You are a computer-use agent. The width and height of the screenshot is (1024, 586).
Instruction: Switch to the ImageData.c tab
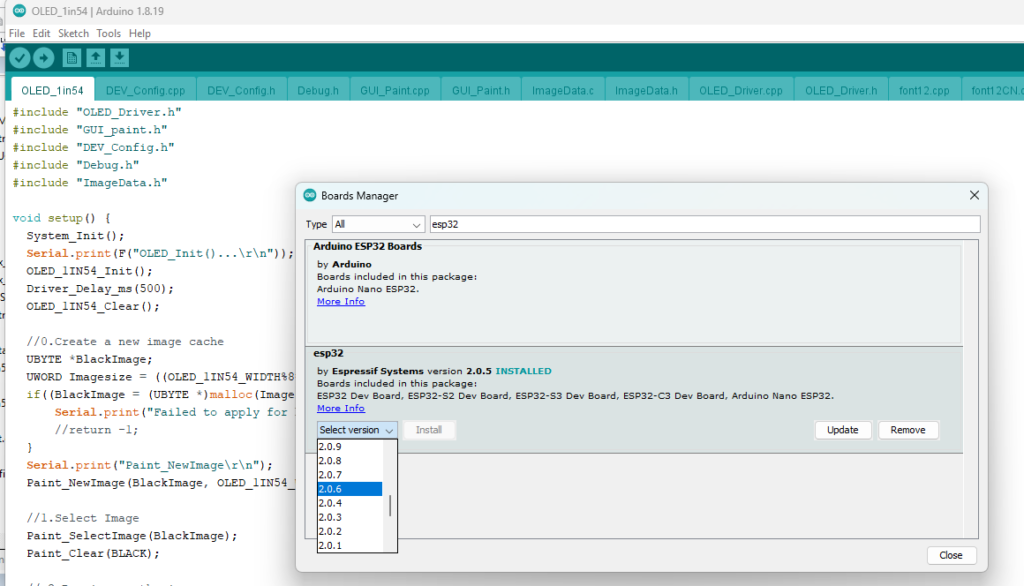(x=562, y=90)
